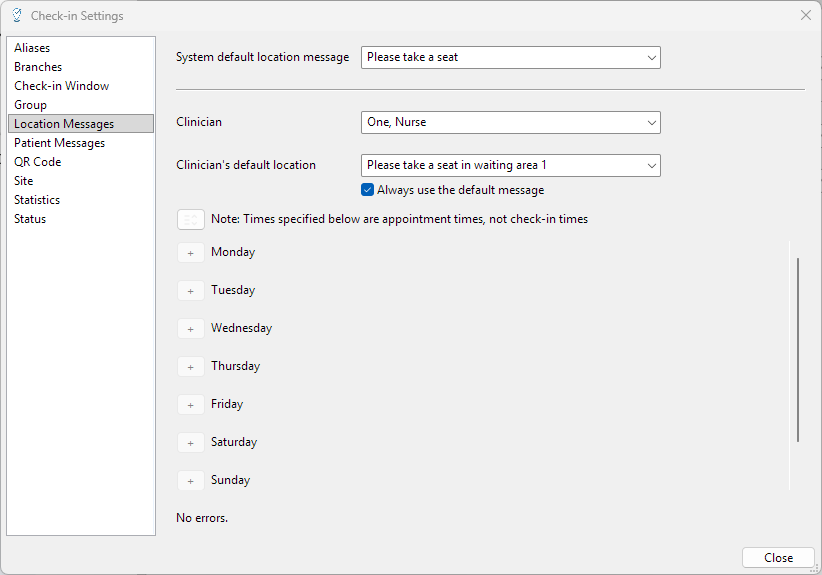Click the plus icon for Thursday
822x575 pixels.
190,367
